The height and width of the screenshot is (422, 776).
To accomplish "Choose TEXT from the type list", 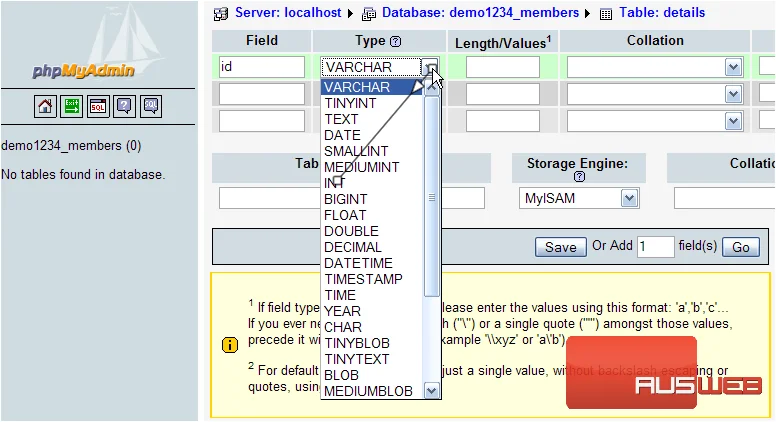I will [x=372, y=119].
